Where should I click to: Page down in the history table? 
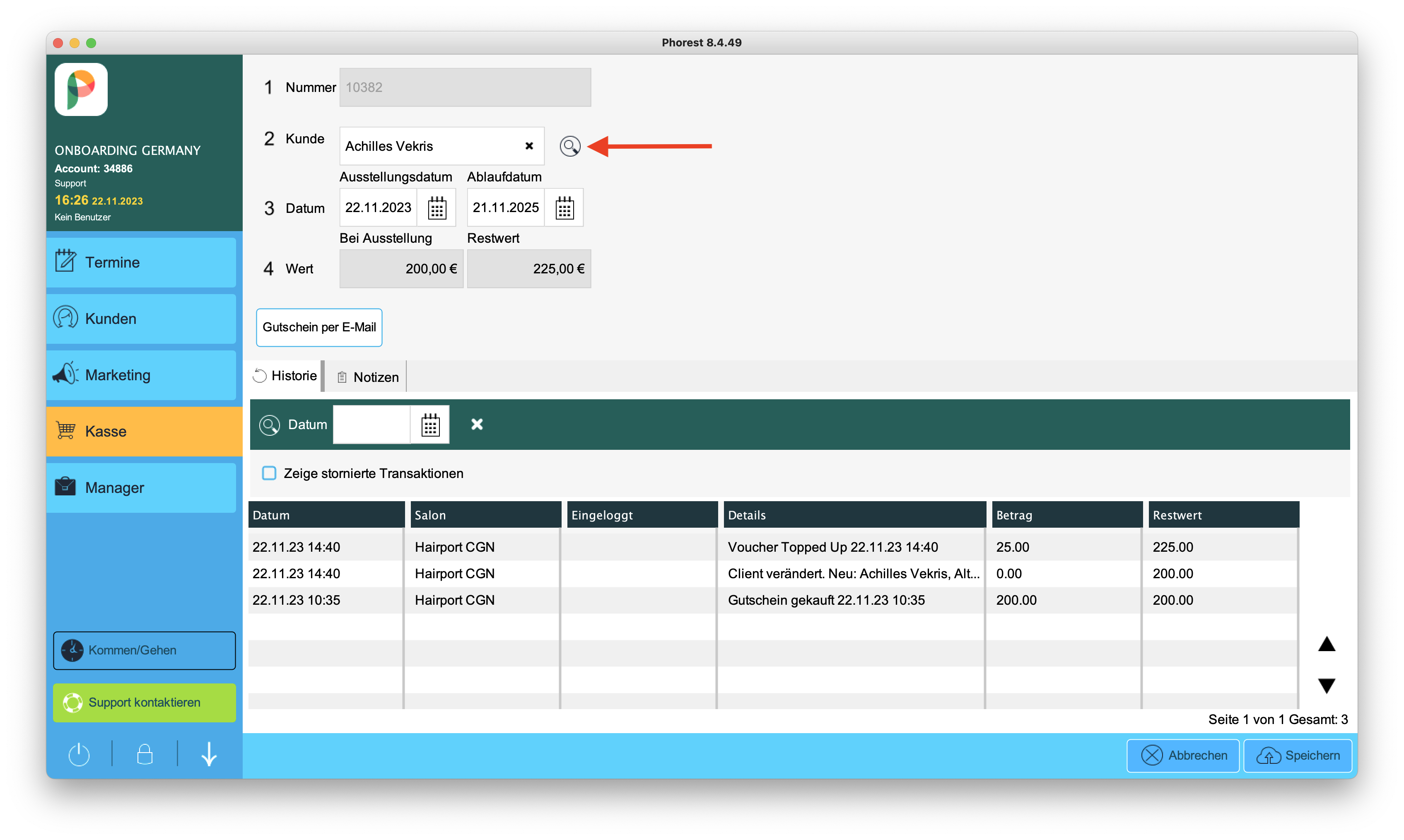click(1327, 685)
